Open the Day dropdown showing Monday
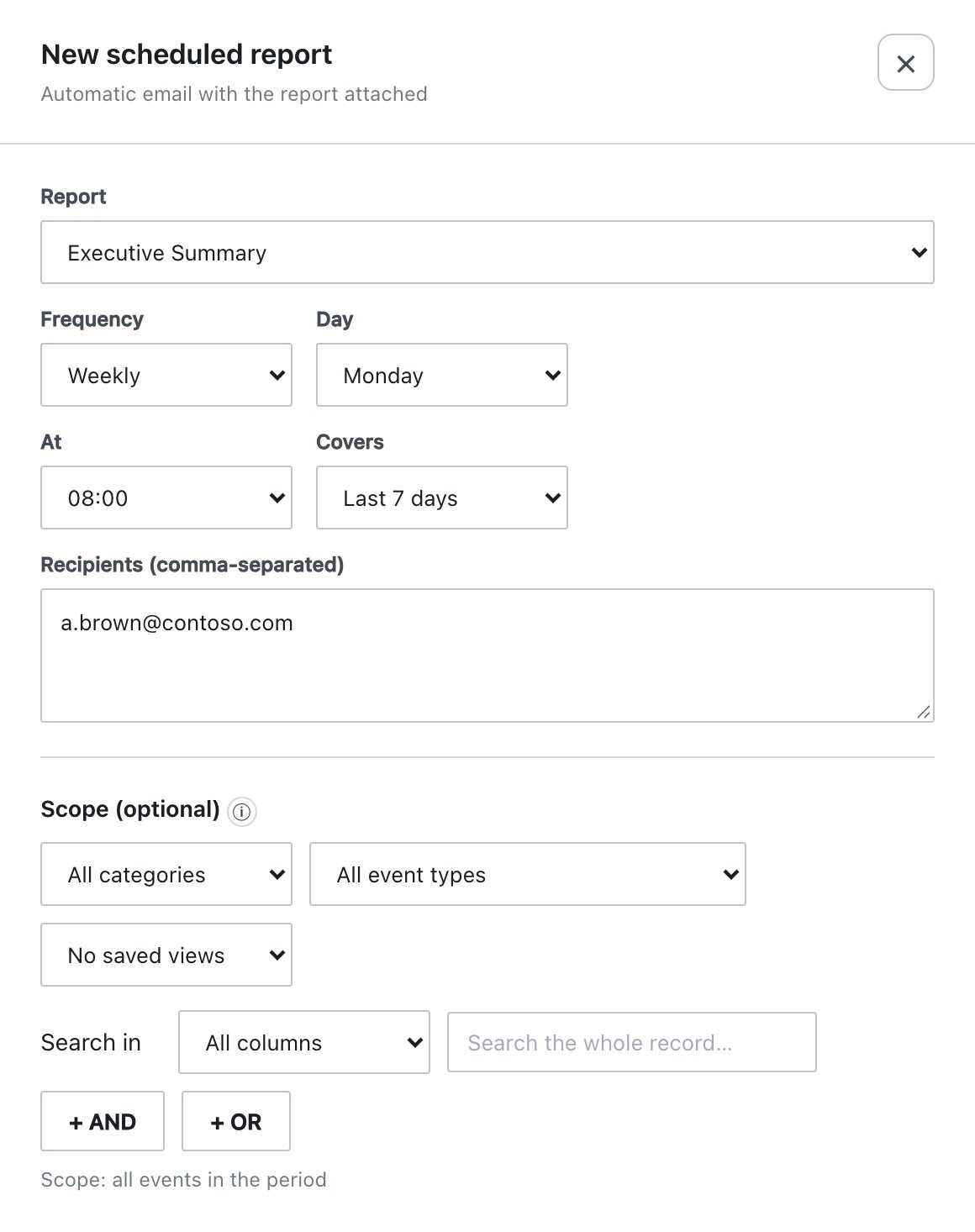The height and width of the screenshot is (1232, 975). 442,375
